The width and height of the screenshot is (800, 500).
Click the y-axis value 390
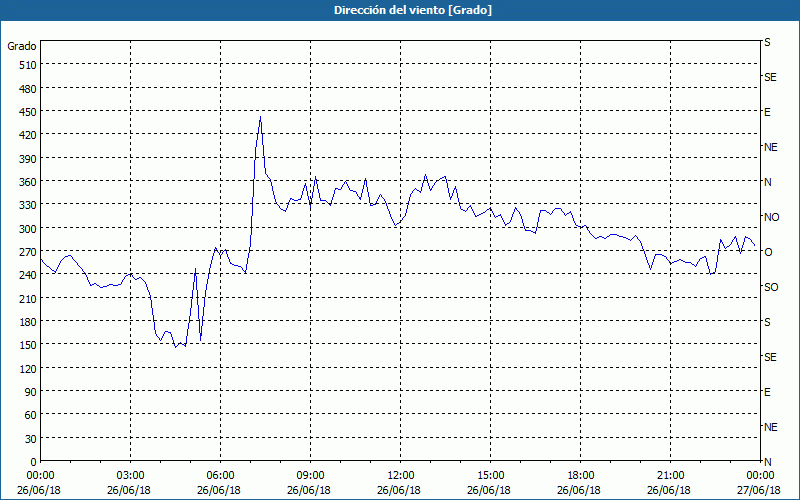tap(28, 159)
